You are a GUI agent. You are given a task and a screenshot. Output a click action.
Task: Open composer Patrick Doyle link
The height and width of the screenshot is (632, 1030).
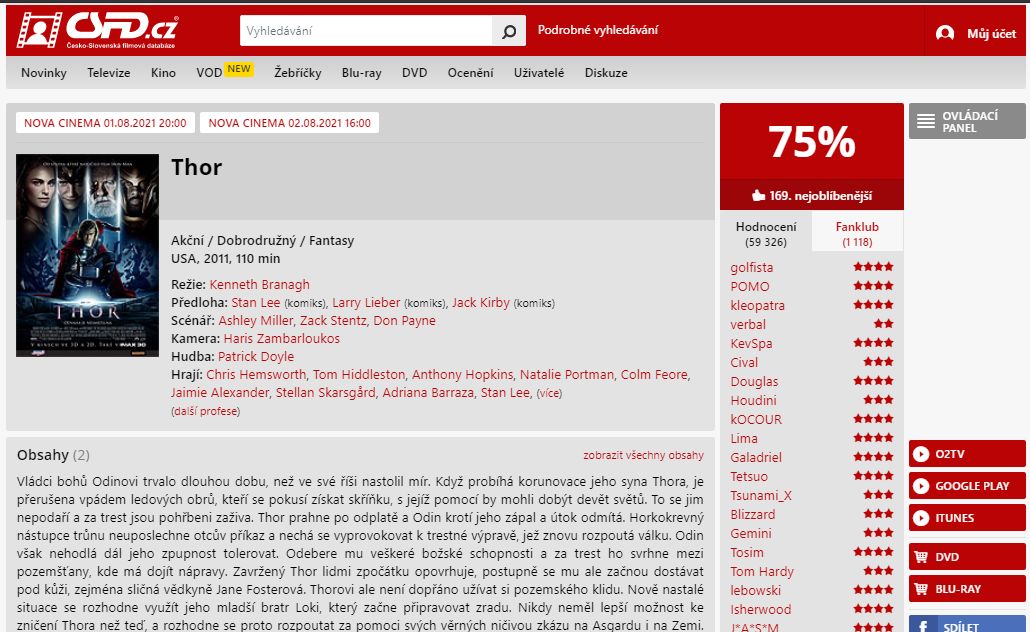256,357
